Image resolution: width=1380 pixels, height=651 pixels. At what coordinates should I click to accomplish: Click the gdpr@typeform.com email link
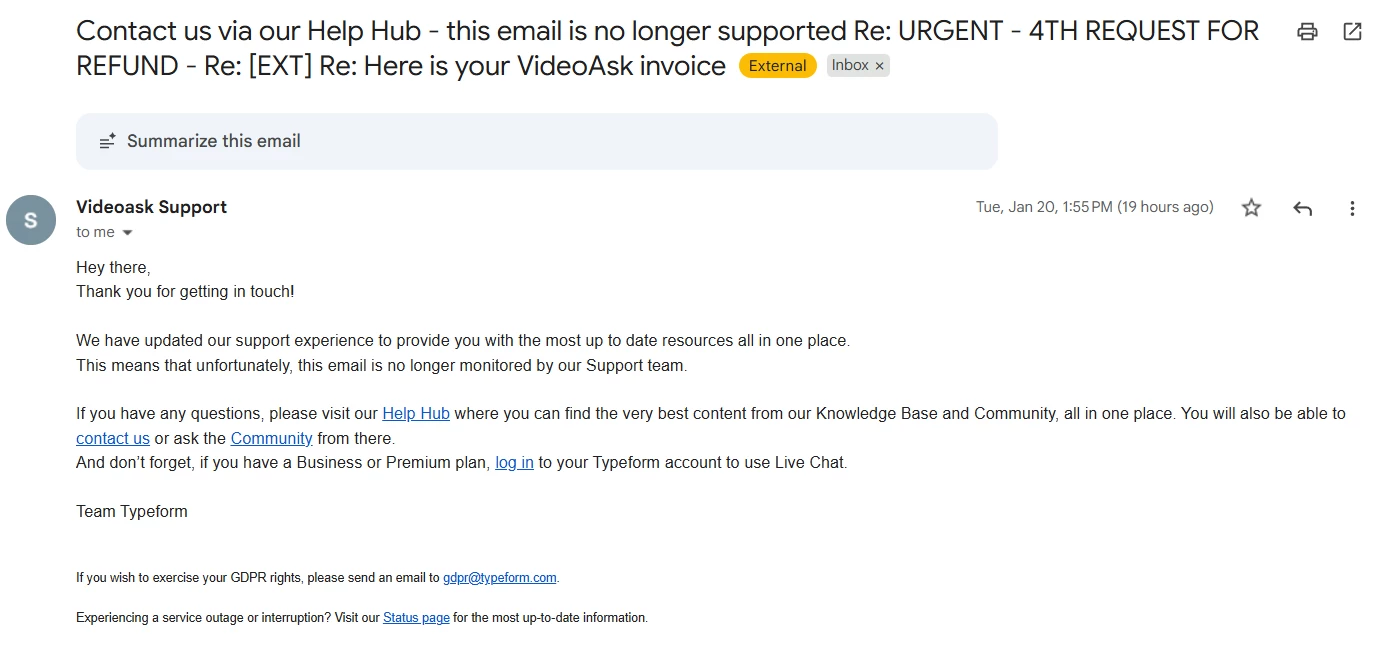pos(499,577)
